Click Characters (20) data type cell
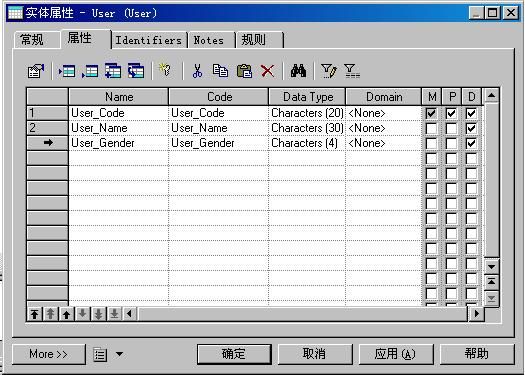The image size is (525, 375). pyautogui.click(x=307, y=113)
